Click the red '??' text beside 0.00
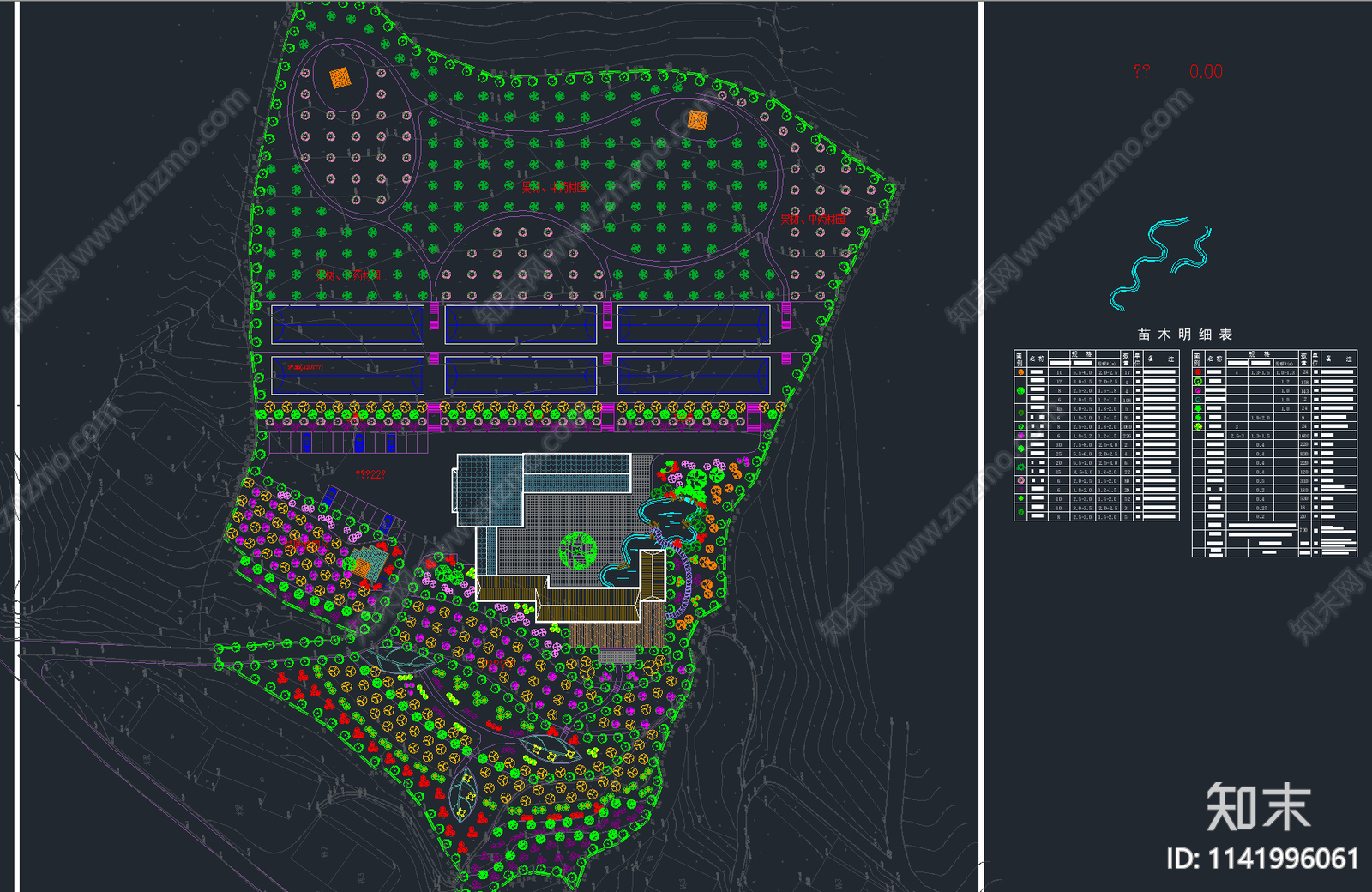This screenshot has width=1372, height=892. (1141, 72)
